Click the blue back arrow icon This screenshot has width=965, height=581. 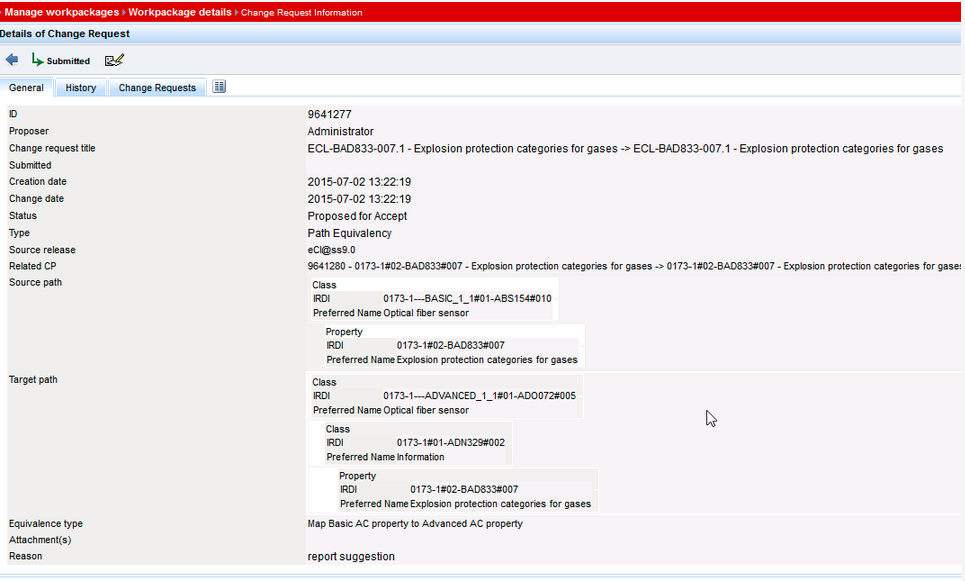coord(12,60)
